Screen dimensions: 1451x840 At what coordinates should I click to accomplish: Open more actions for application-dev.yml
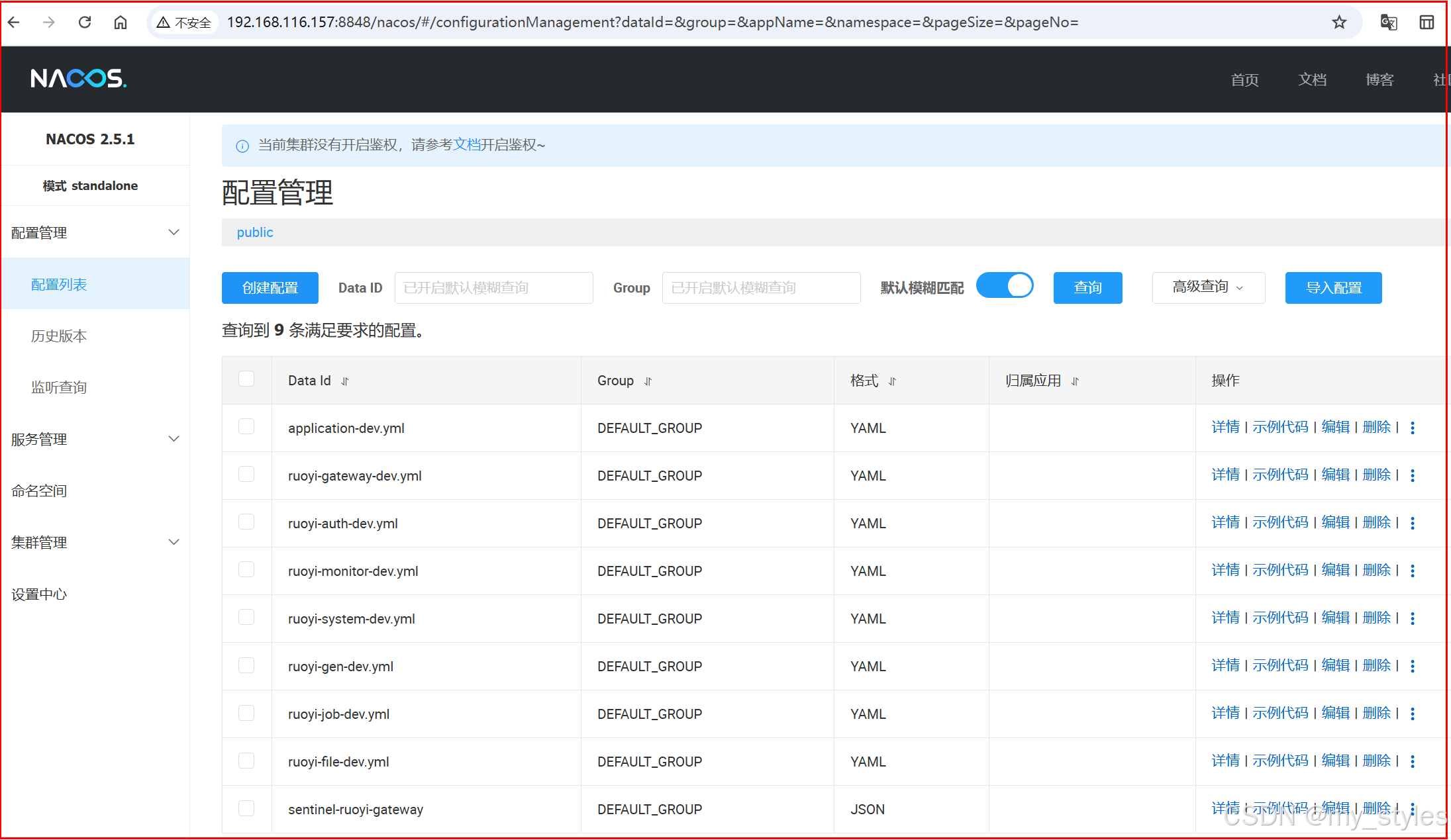point(1413,428)
